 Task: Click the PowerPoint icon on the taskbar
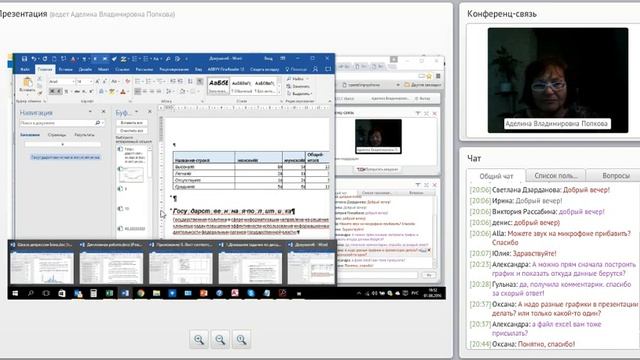point(204,293)
